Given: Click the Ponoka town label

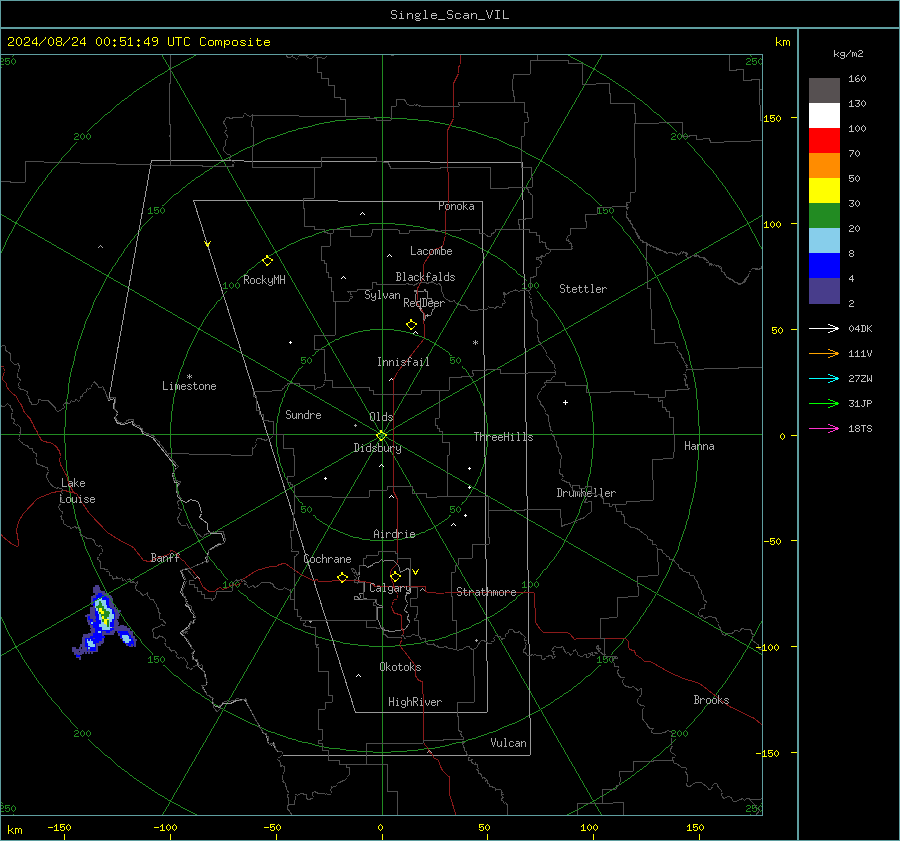Looking at the screenshot, I should pyautogui.click(x=456, y=206).
